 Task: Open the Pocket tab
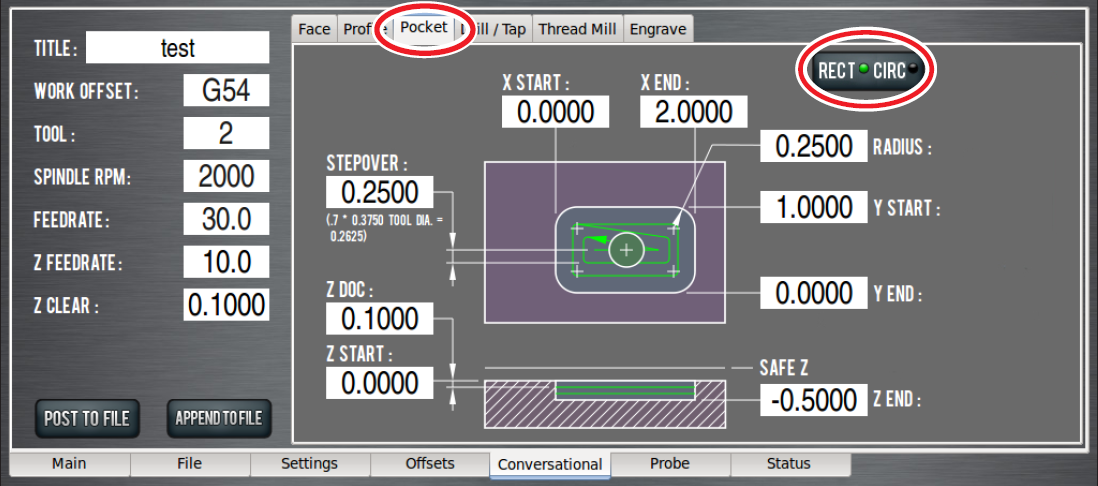[424, 27]
